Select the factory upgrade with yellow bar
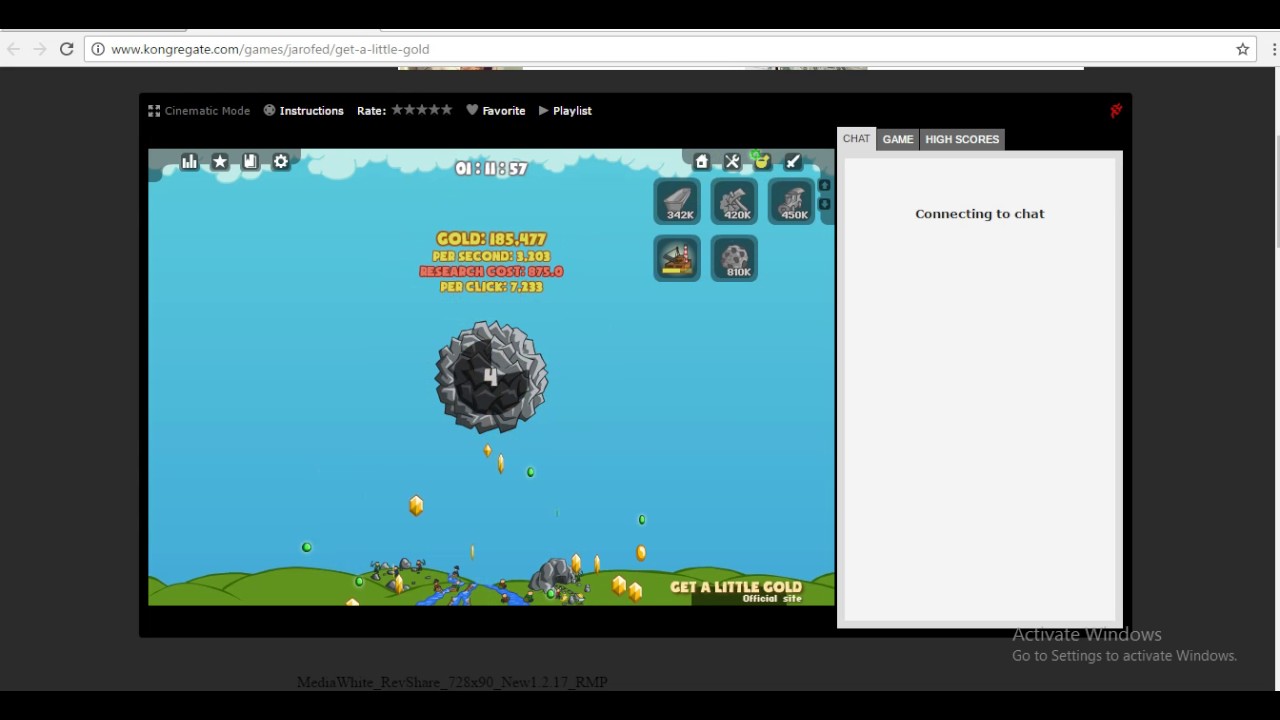 click(x=677, y=259)
